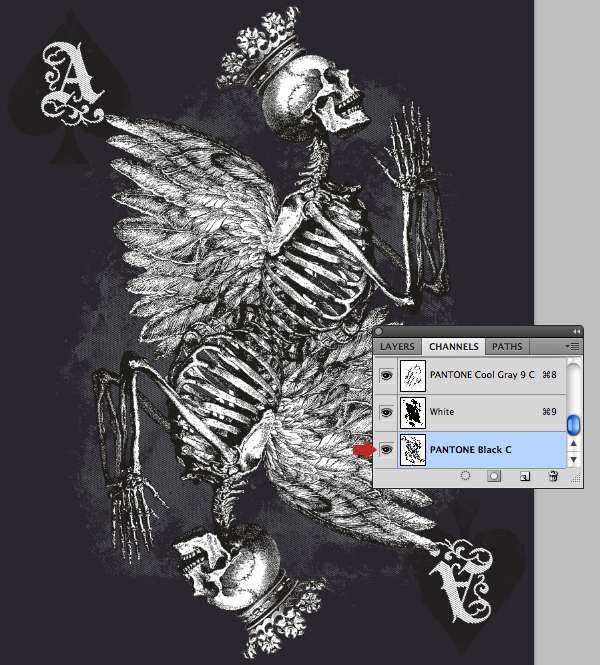
Task: Delete the current channel
Action: point(553,476)
